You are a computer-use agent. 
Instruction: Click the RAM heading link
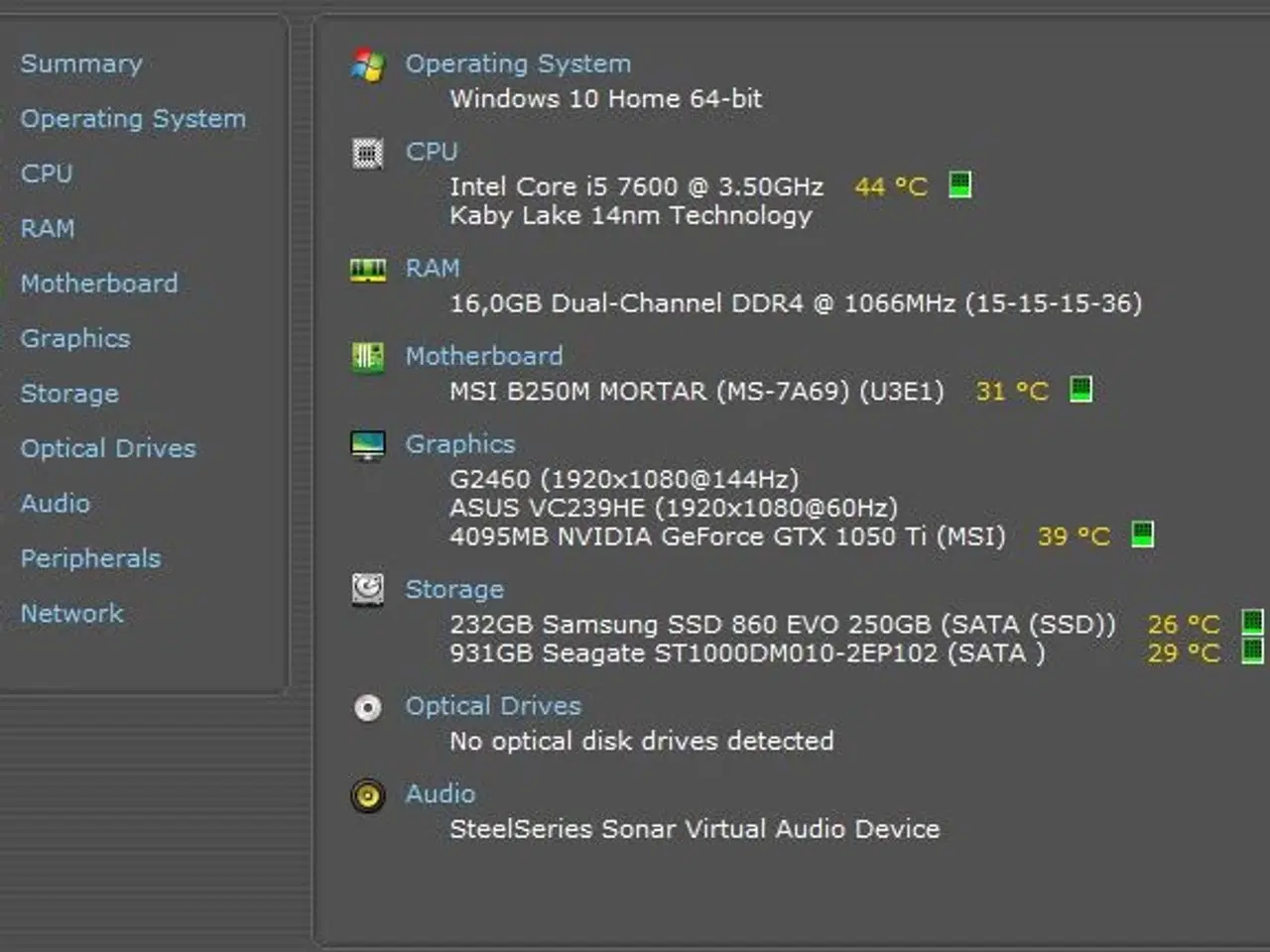[x=433, y=269]
